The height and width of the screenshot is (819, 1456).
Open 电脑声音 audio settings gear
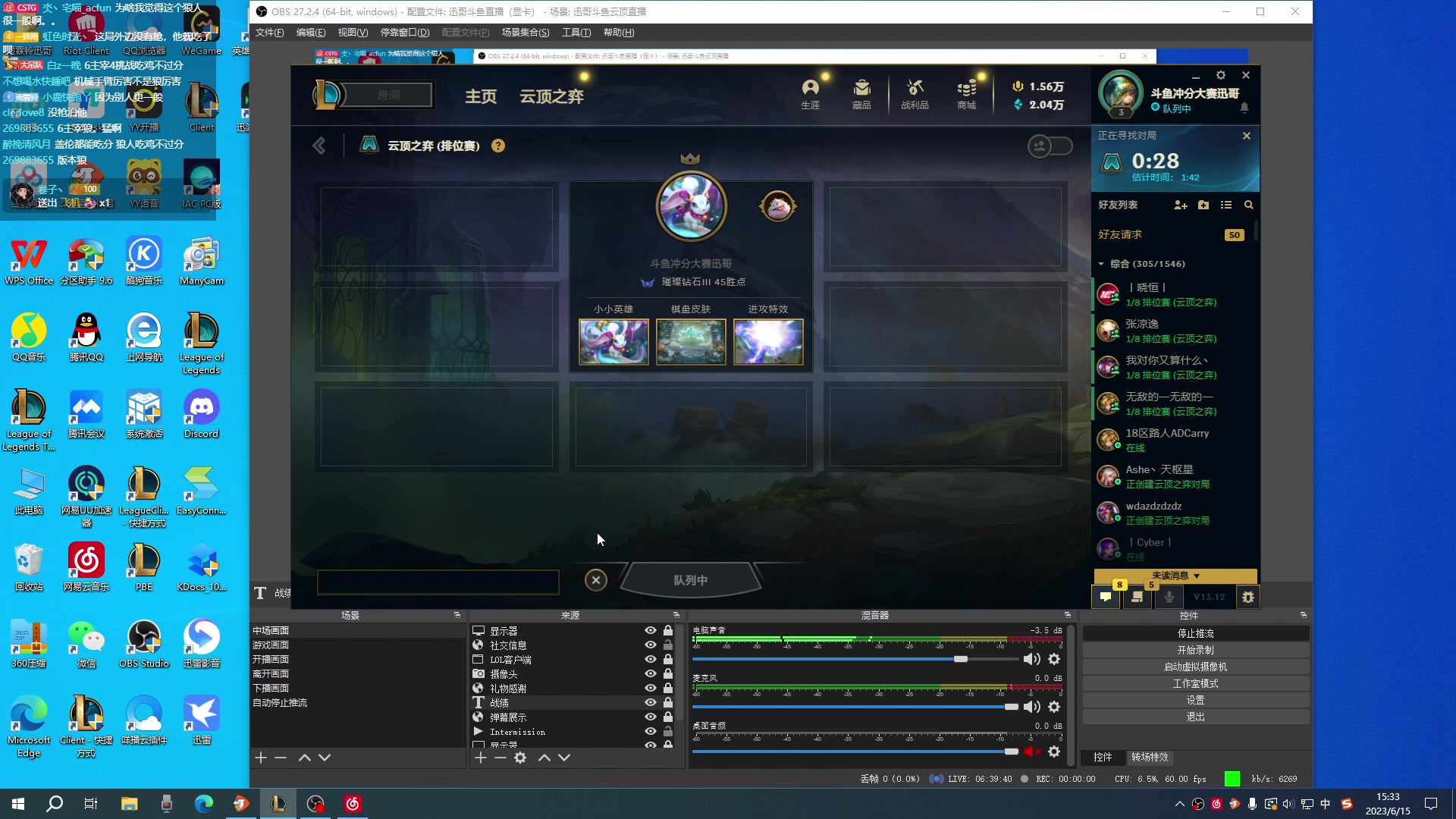point(1054,659)
